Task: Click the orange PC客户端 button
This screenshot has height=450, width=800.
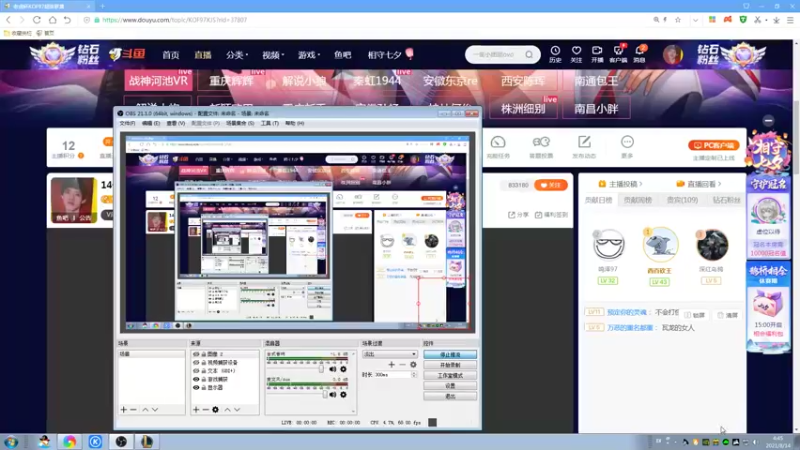Action: pyautogui.click(x=713, y=145)
